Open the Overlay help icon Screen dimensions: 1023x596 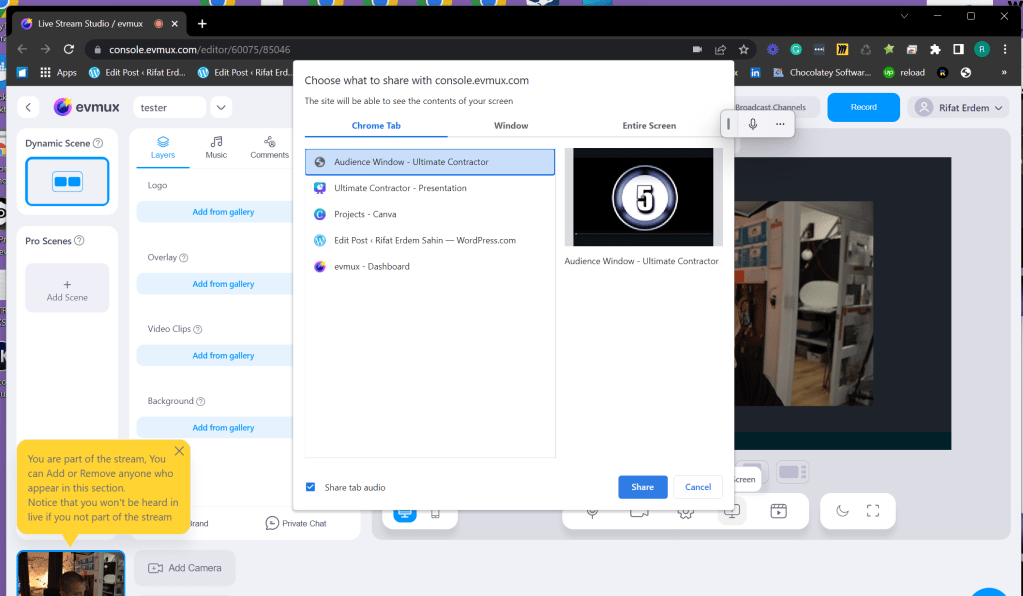click(x=183, y=258)
